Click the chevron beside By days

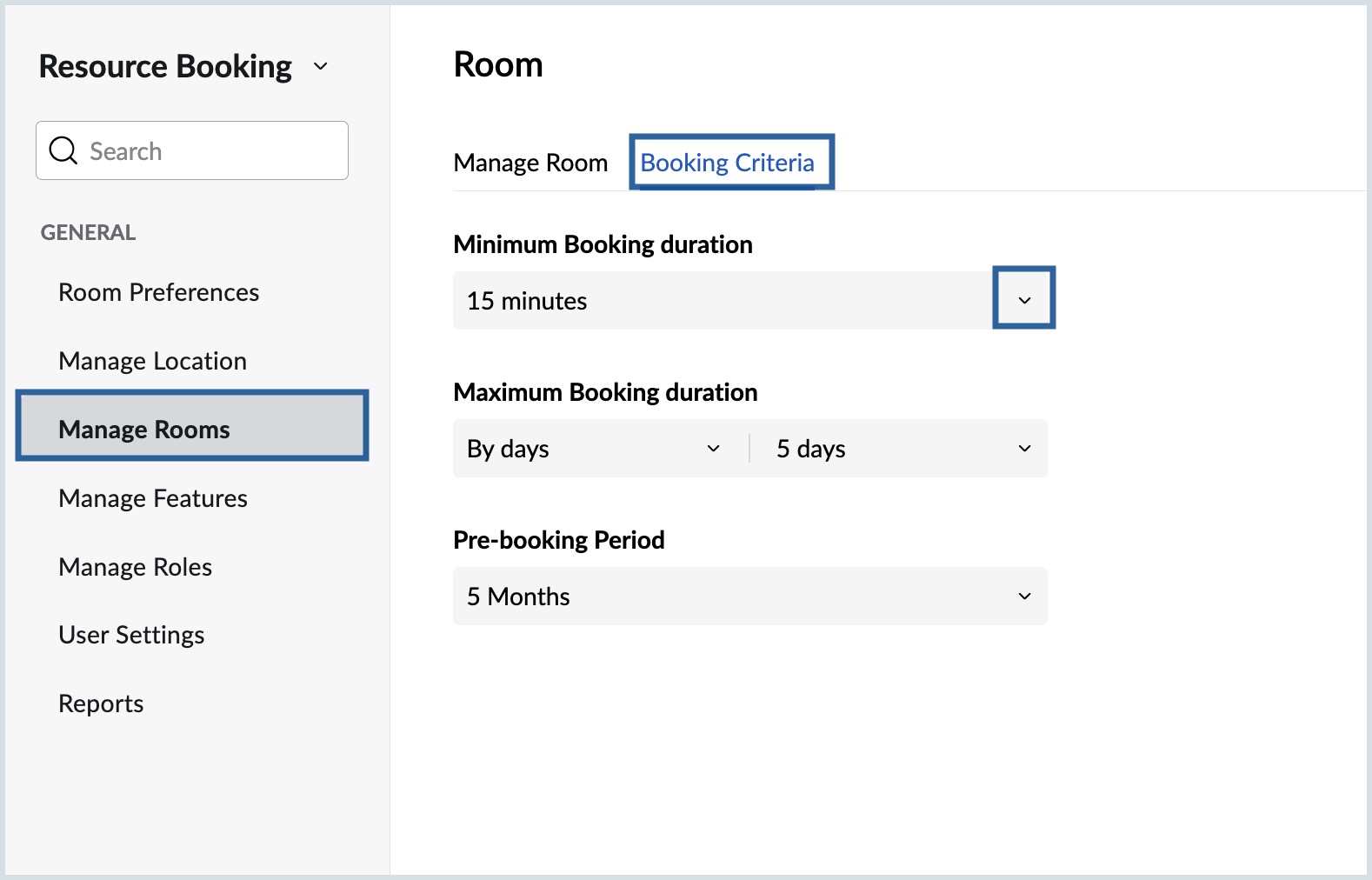click(714, 449)
